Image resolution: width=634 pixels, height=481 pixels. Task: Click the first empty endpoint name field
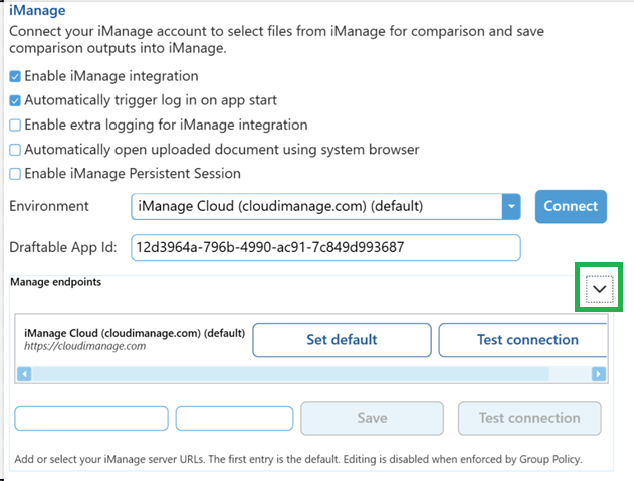point(91,418)
